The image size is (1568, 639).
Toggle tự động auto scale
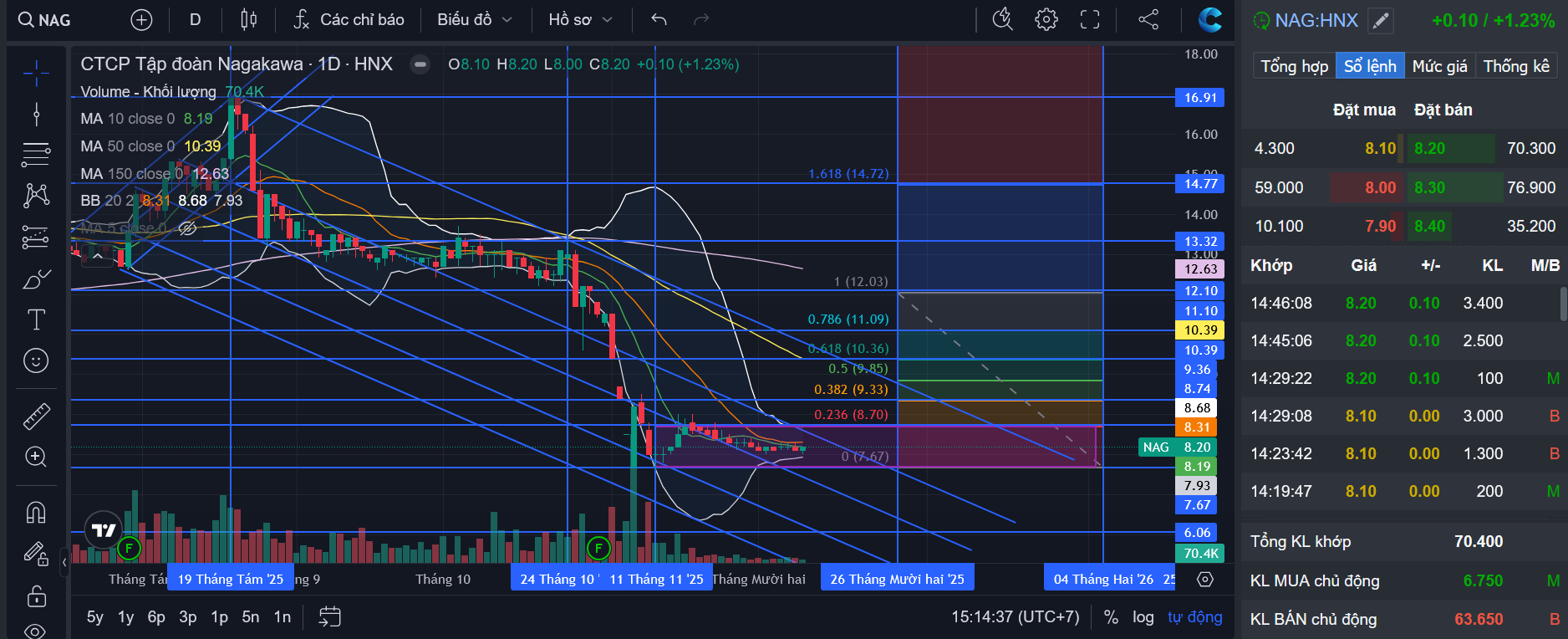pyautogui.click(x=1194, y=617)
